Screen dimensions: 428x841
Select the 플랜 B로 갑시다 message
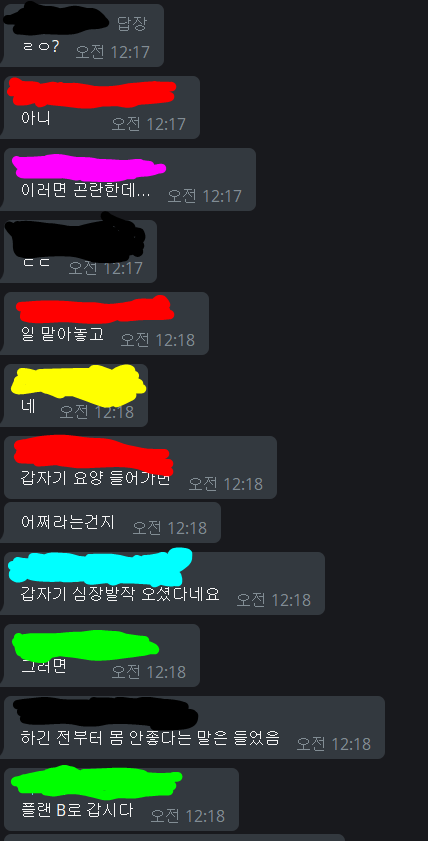click(77, 810)
